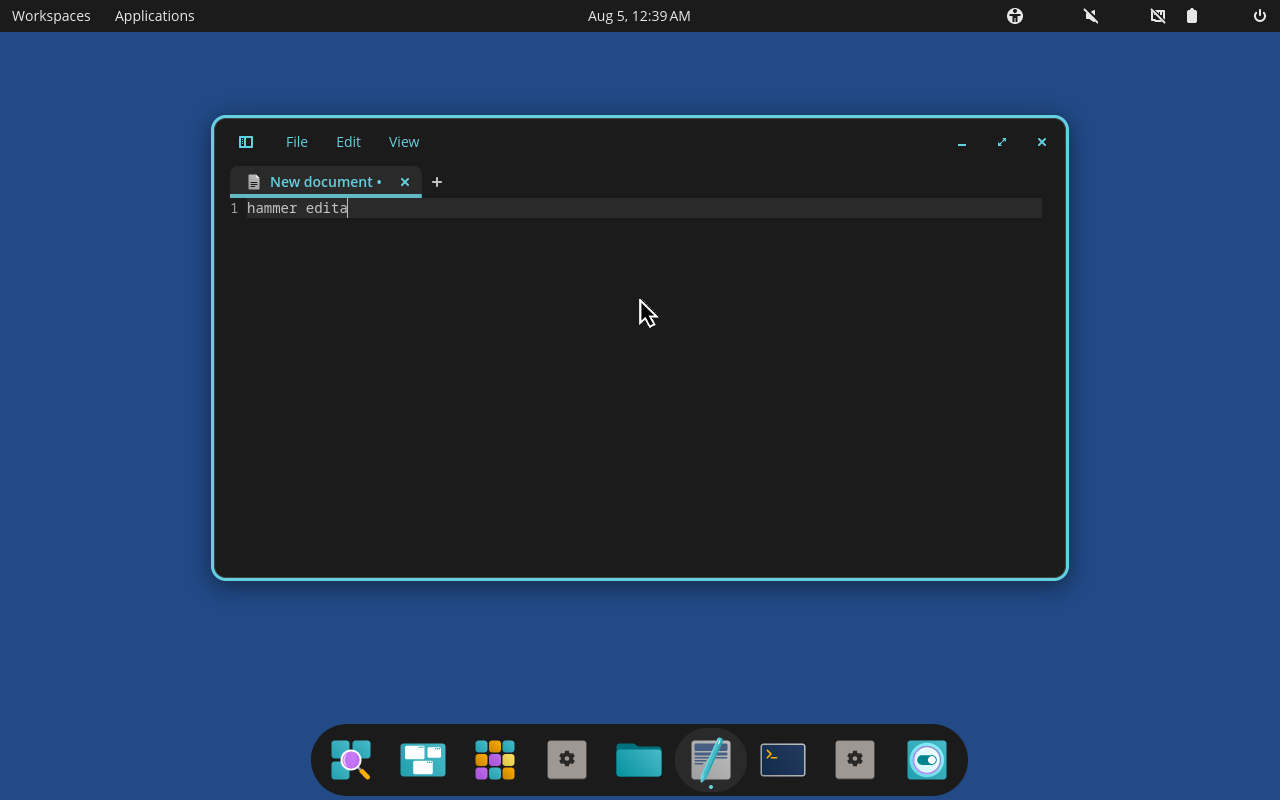
Task: Open the accessibility applet icon
Action: click(x=1015, y=16)
